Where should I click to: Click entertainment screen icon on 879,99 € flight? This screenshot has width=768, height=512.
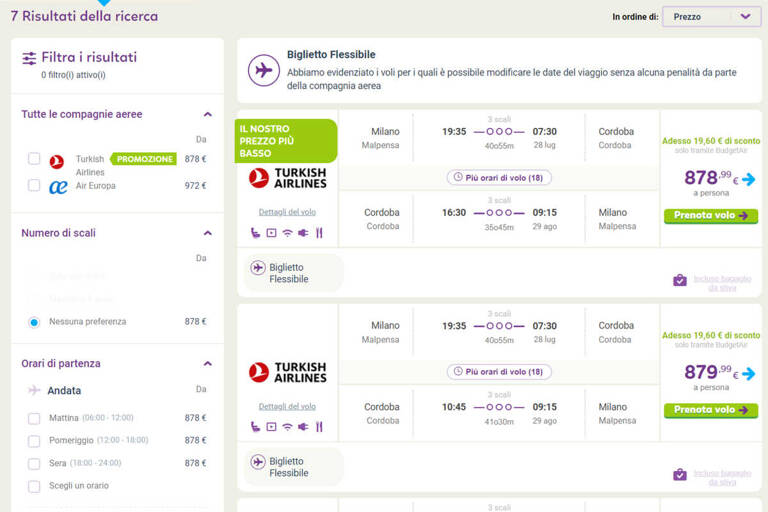point(271,427)
